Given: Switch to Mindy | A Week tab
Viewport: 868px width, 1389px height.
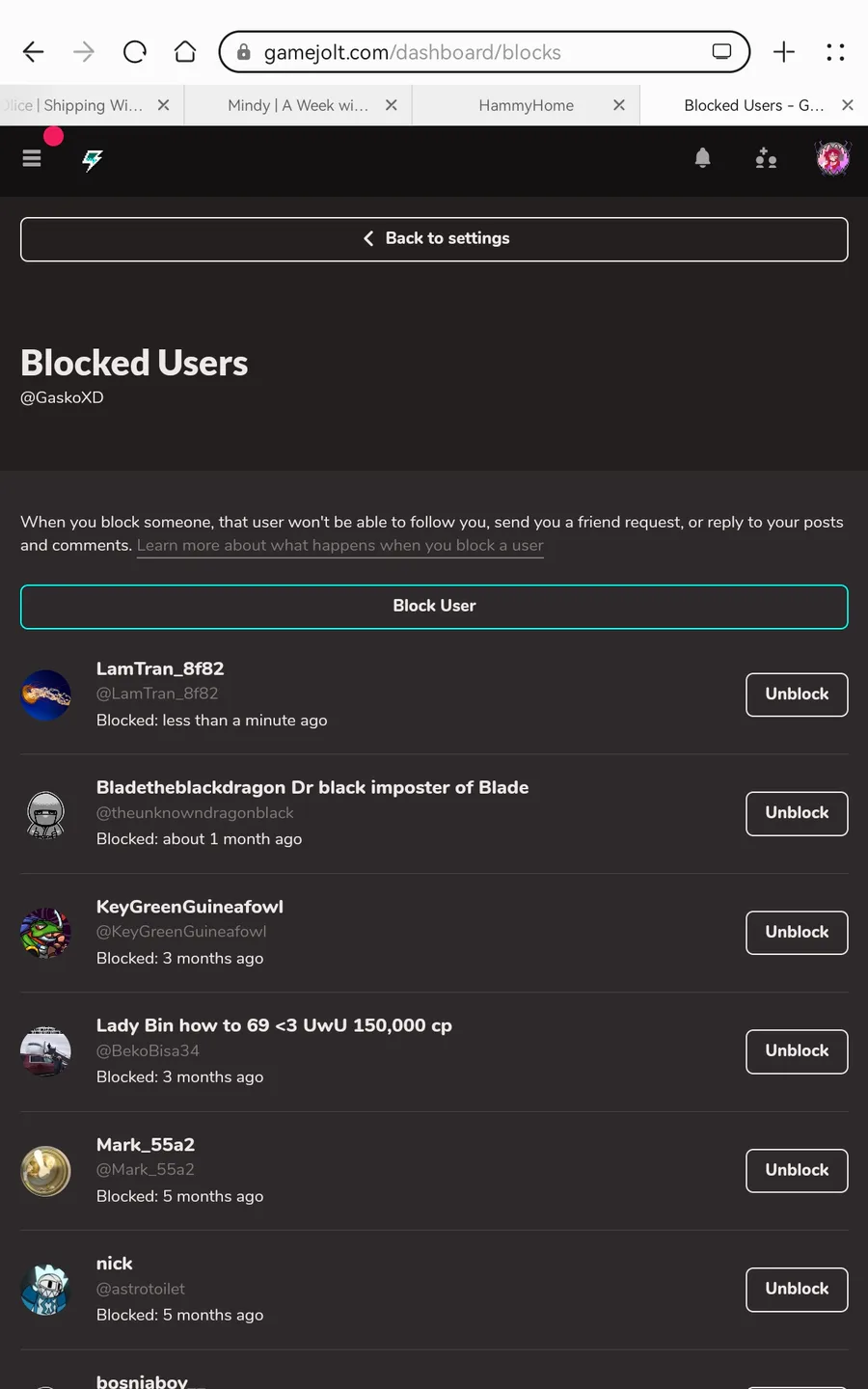Looking at the screenshot, I should [x=298, y=105].
